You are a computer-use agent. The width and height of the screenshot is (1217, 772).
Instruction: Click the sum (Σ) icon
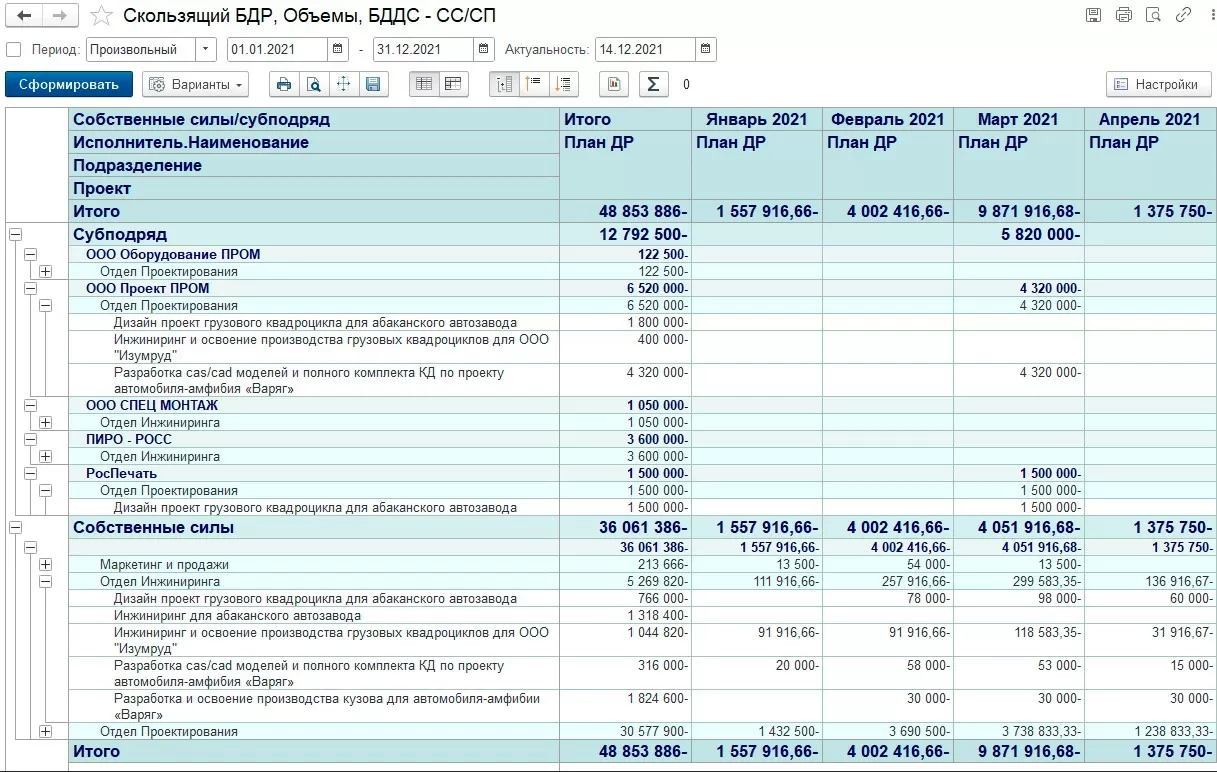pos(653,85)
